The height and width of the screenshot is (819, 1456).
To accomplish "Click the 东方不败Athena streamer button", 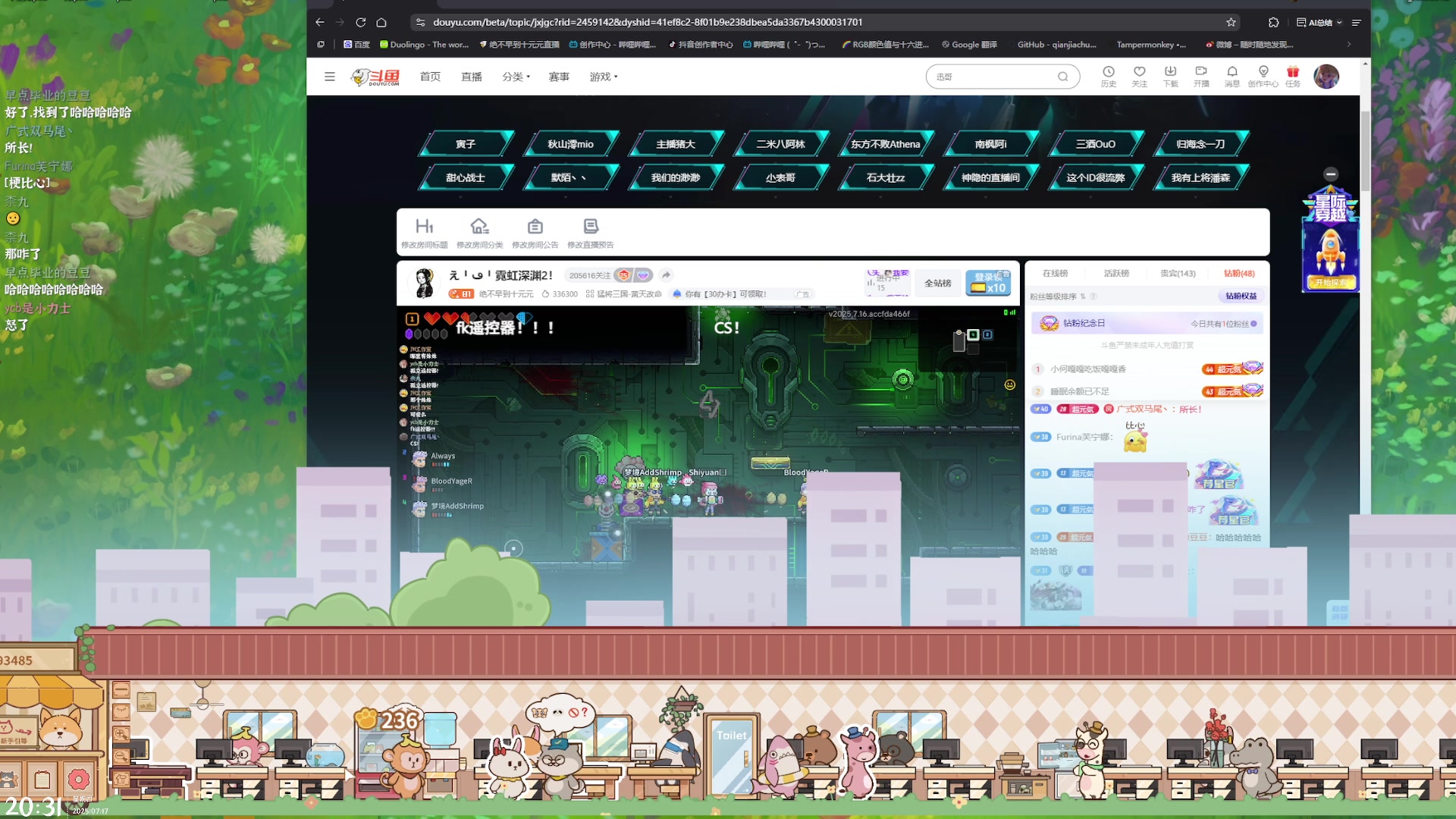I will [885, 144].
